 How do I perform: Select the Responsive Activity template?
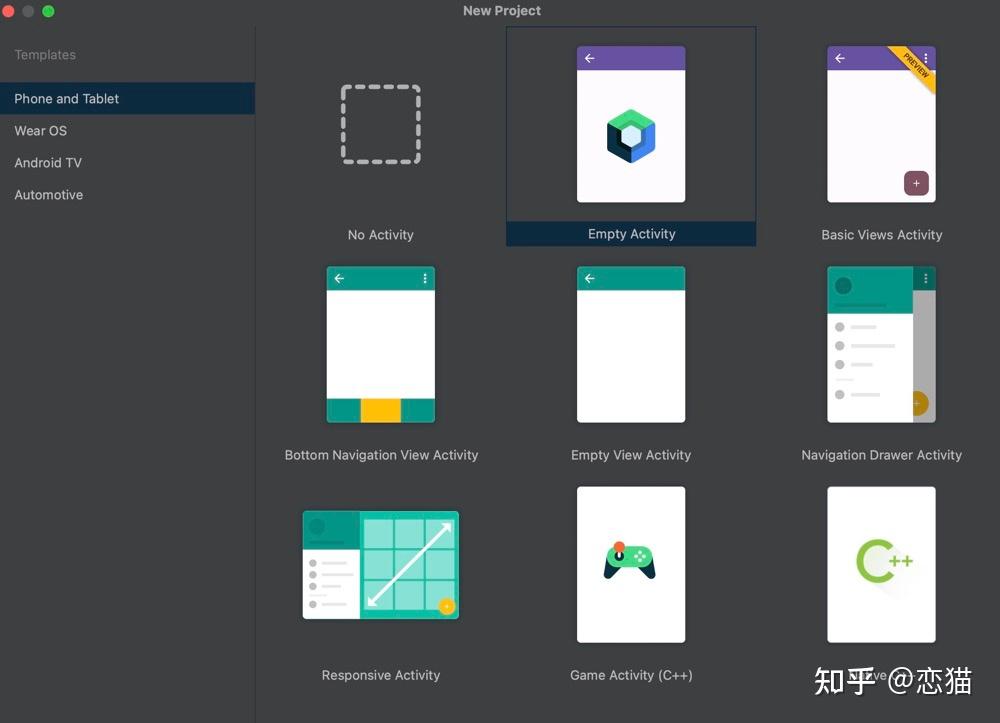pyautogui.click(x=380, y=565)
